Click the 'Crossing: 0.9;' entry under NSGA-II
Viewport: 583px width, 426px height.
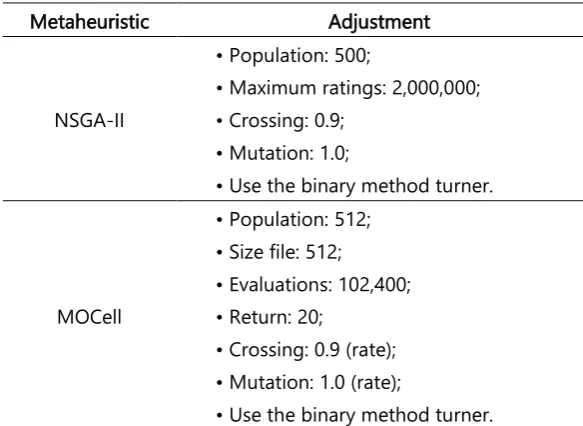(287, 120)
